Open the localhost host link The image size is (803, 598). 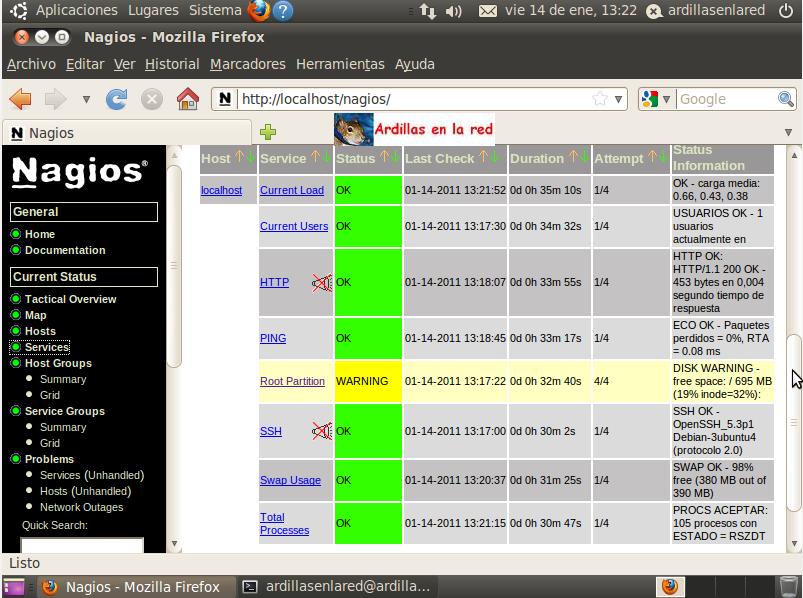(x=221, y=190)
